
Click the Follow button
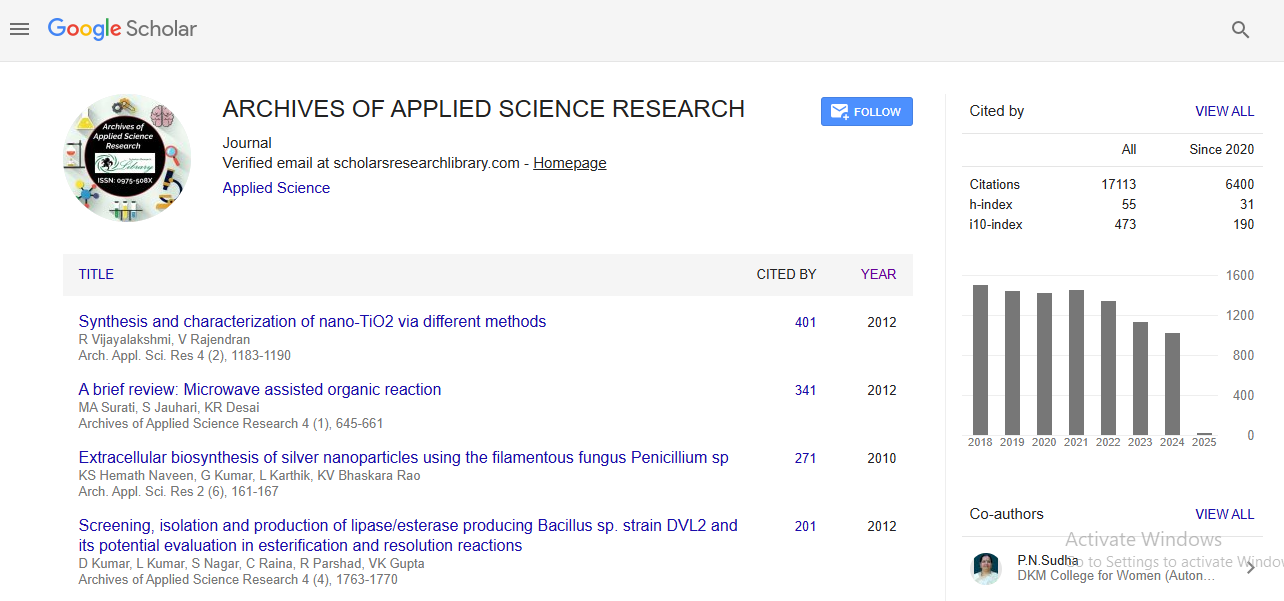[x=866, y=112]
